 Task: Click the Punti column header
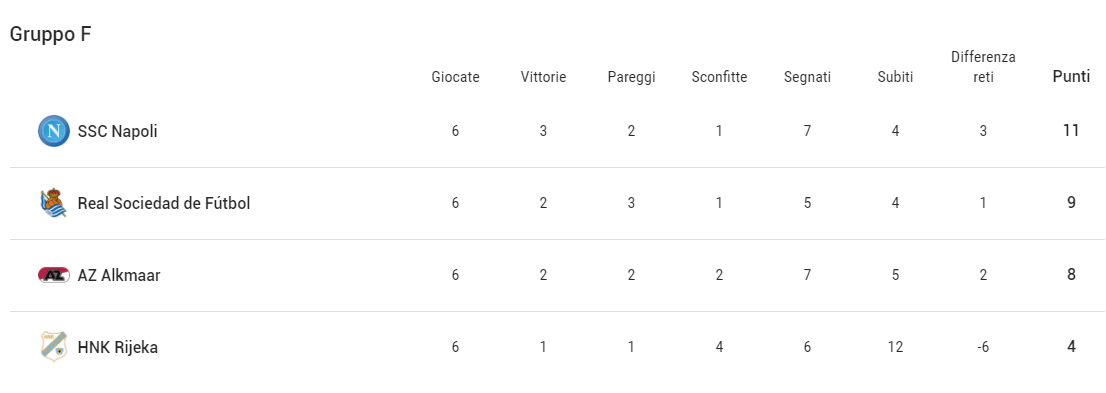1071,76
